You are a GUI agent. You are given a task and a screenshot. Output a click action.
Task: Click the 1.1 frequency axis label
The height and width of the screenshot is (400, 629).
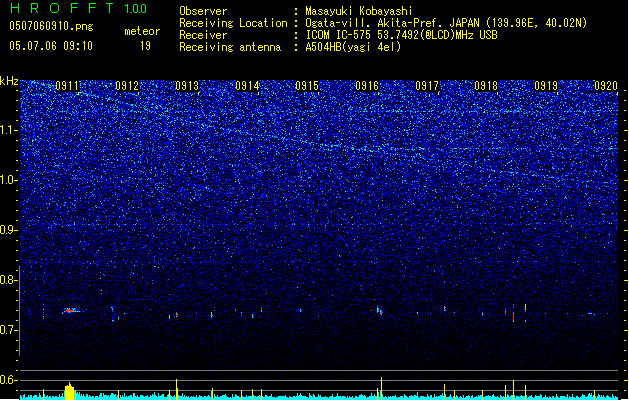pyautogui.click(x=9, y=130)
